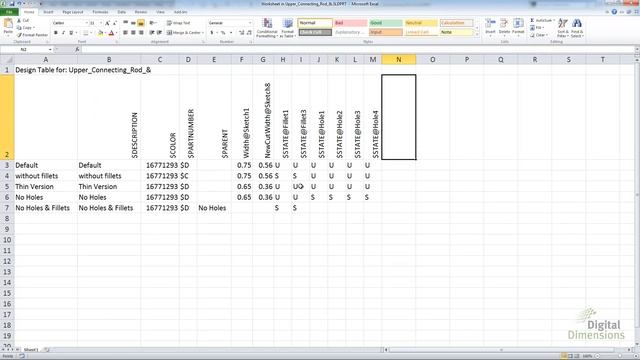Expand the Merge & Center dropdown arrow
Viewport: 640px width, 360px height.
pos(203,33)
